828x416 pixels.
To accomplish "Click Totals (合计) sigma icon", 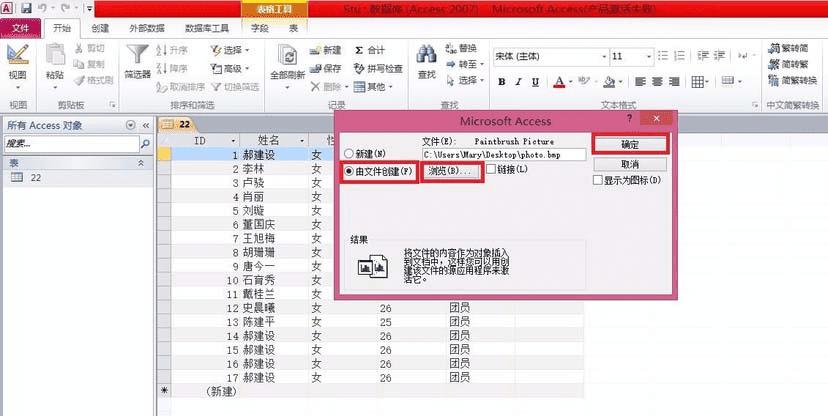I will [x=359, y=50].
